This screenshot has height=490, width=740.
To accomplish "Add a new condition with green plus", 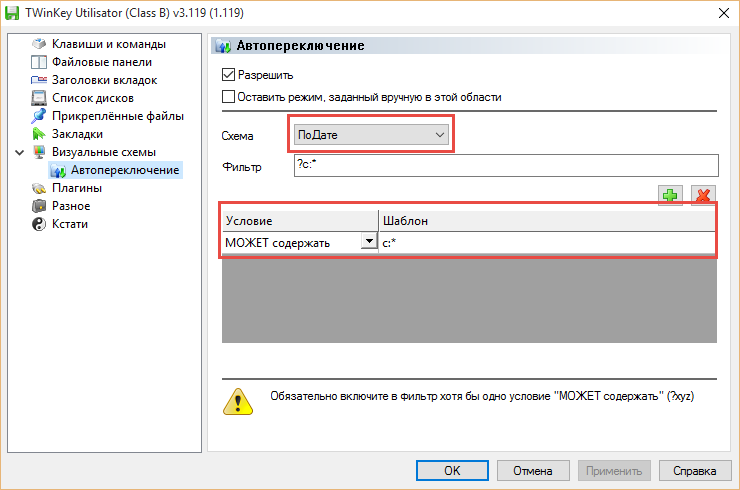I will [670, 195].
